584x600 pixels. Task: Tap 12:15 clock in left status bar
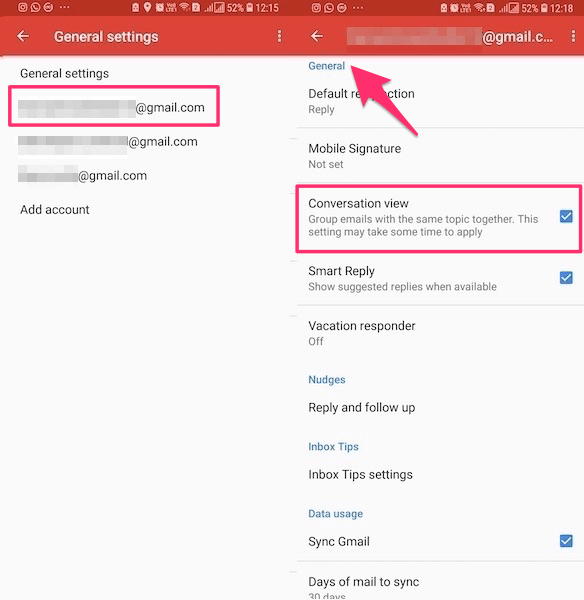pyautogui.click(x=267, y=8)
